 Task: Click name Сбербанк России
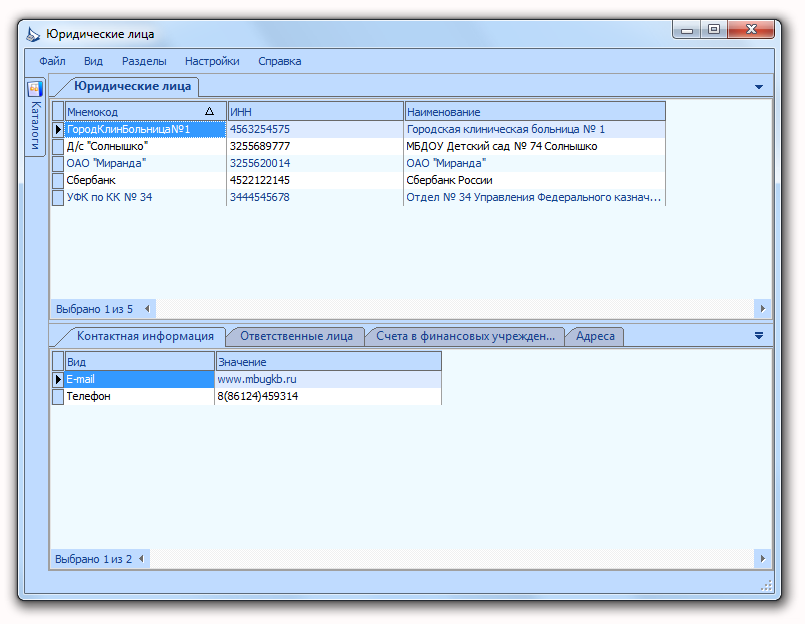tap(449, 180)
